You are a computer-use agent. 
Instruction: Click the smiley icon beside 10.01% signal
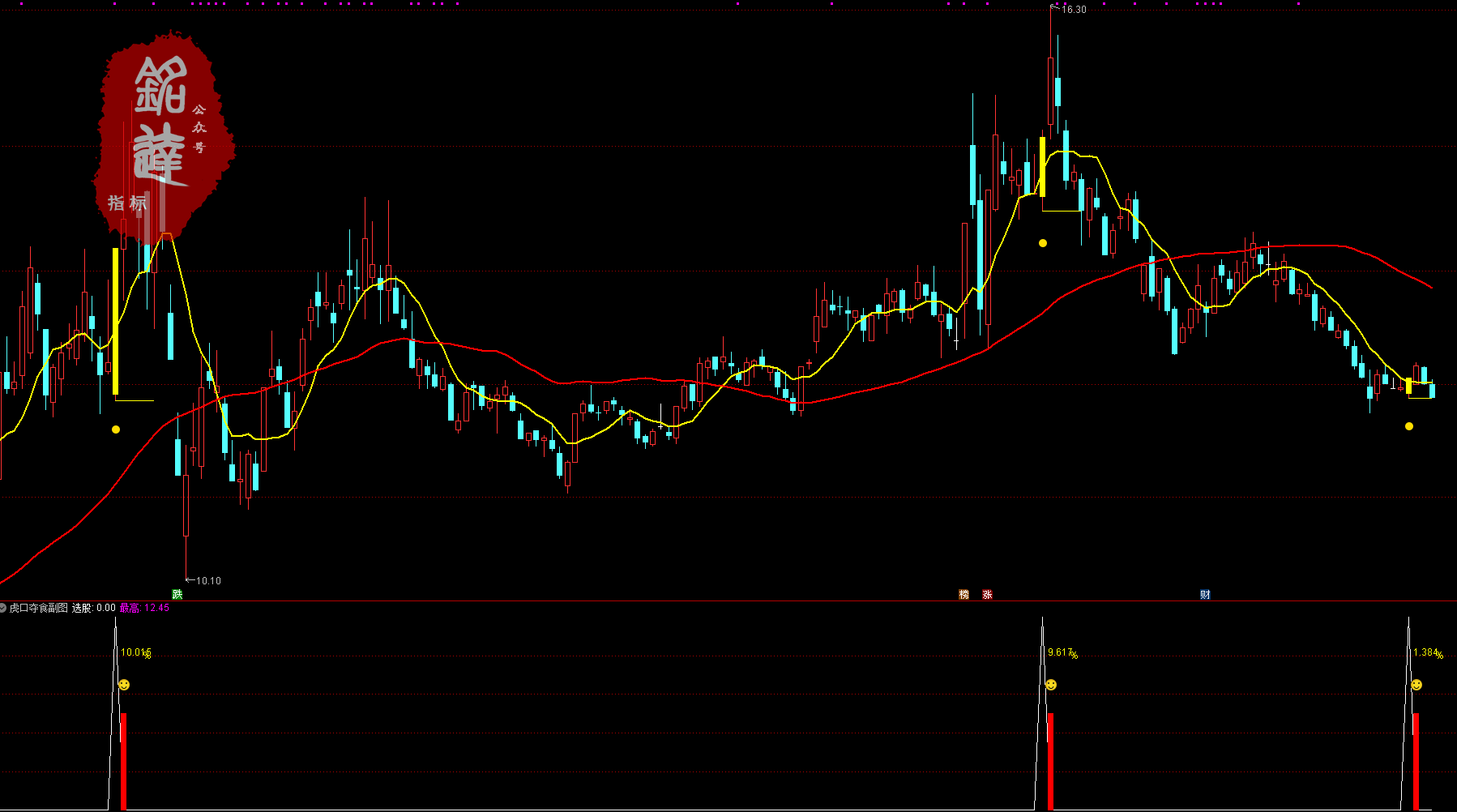(123, 685)
